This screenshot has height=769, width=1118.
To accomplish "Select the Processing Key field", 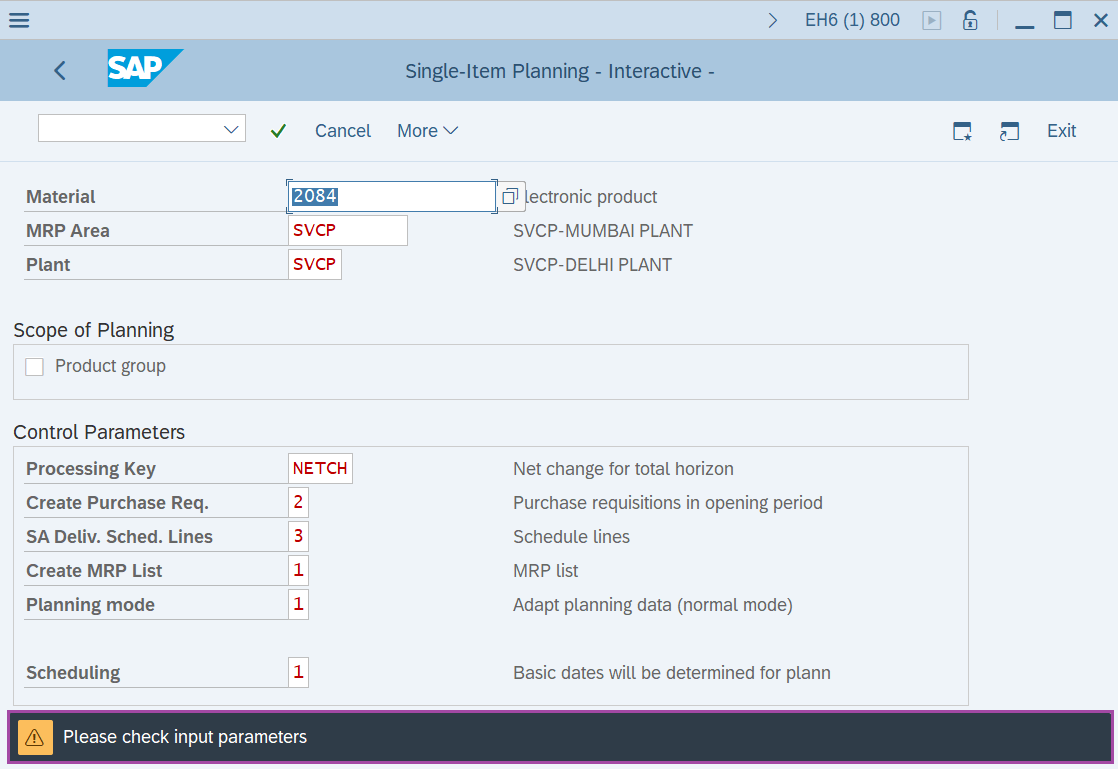I will pos(320,469).
